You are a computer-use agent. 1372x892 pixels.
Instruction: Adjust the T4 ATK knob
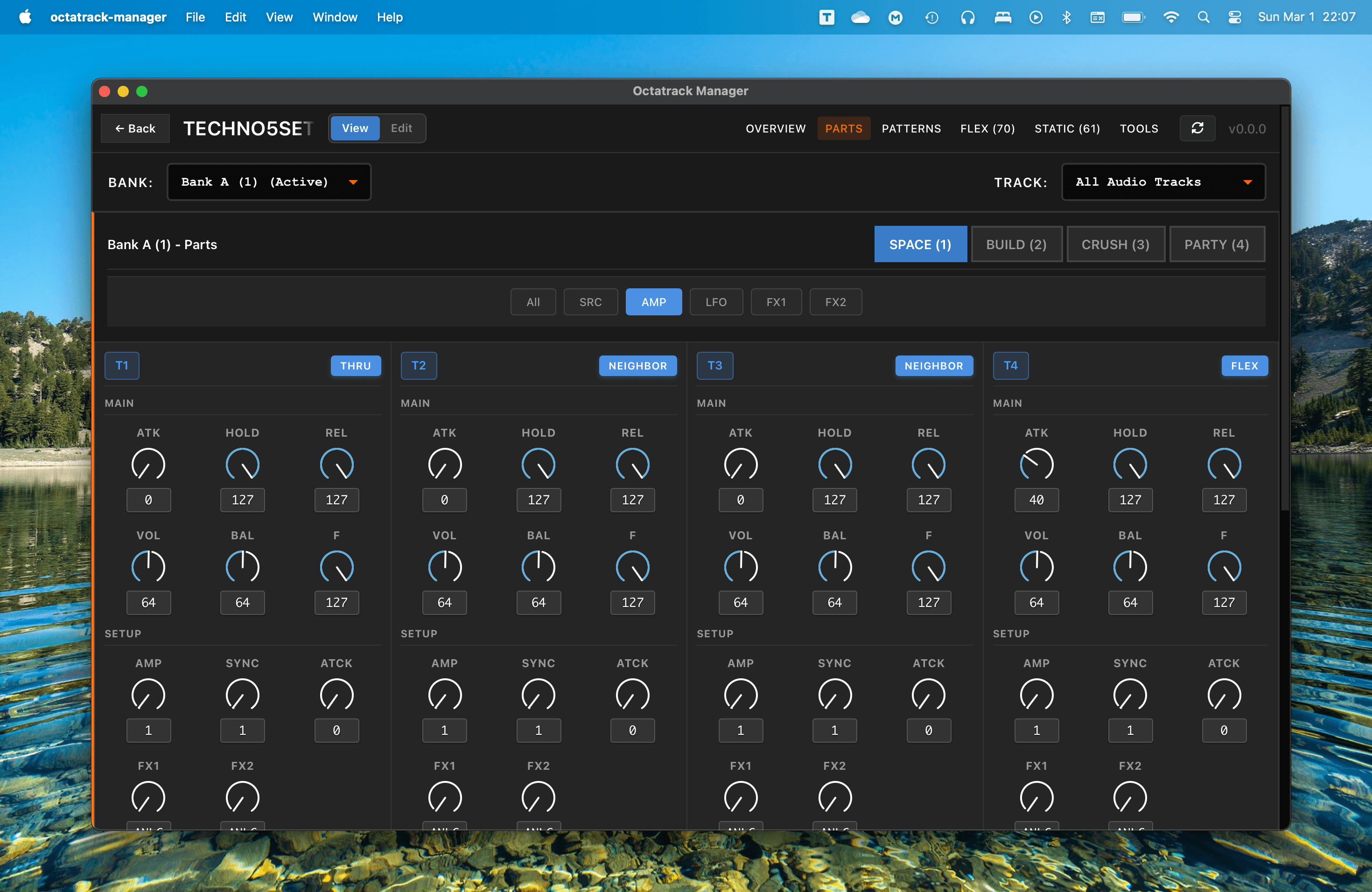click(x=1036, y=464)
